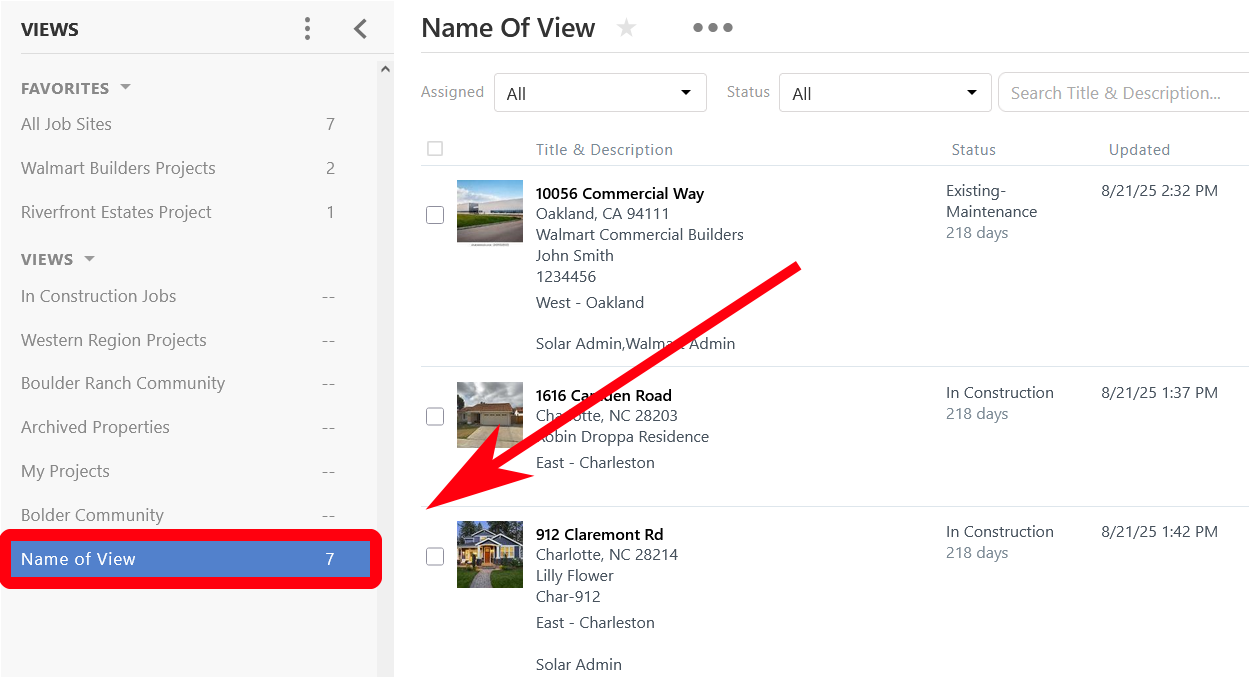1249x677 pixels.
Task: Open the Status filter dropdown
Action: 885,92
